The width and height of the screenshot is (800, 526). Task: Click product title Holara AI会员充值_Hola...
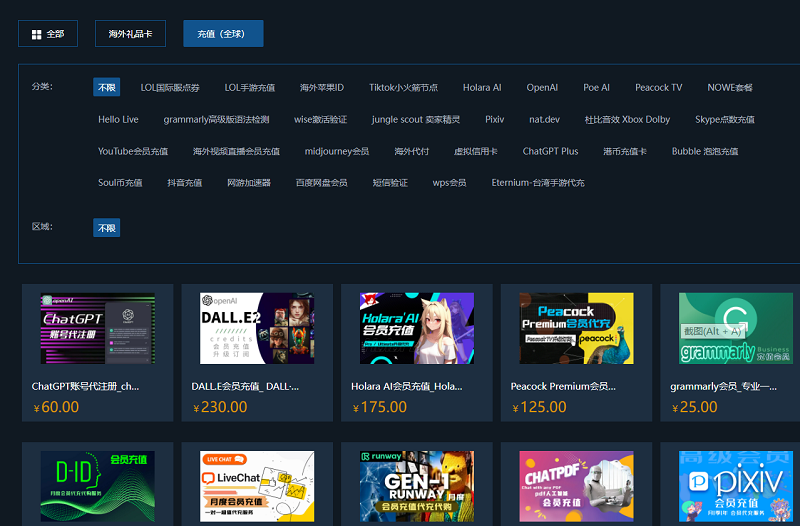[407, 386]
